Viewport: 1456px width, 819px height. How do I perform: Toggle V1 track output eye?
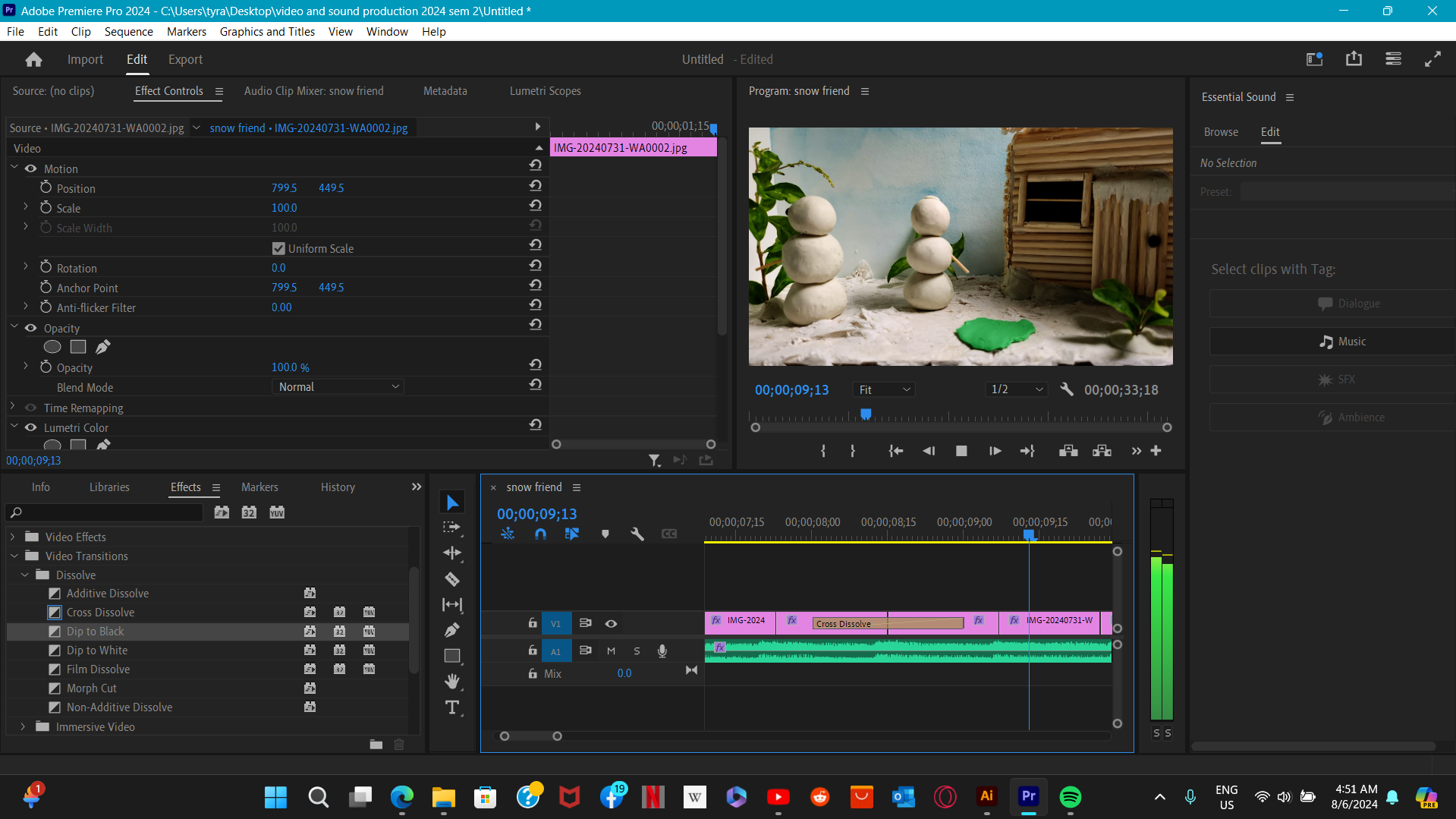[611, 623]
